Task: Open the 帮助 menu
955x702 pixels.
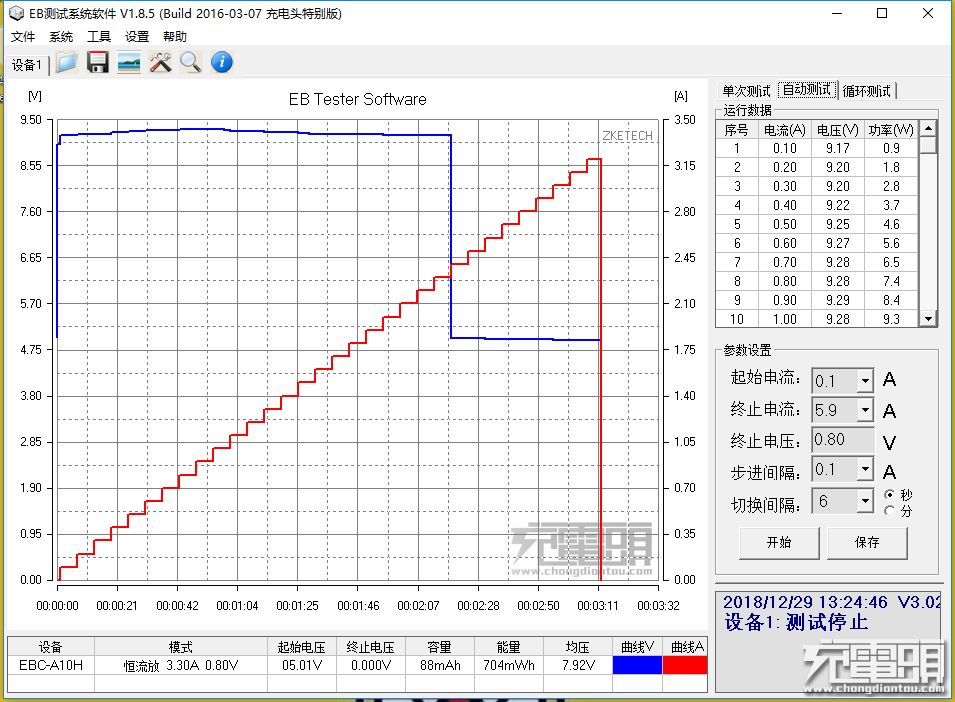Action: pos(175,37)
